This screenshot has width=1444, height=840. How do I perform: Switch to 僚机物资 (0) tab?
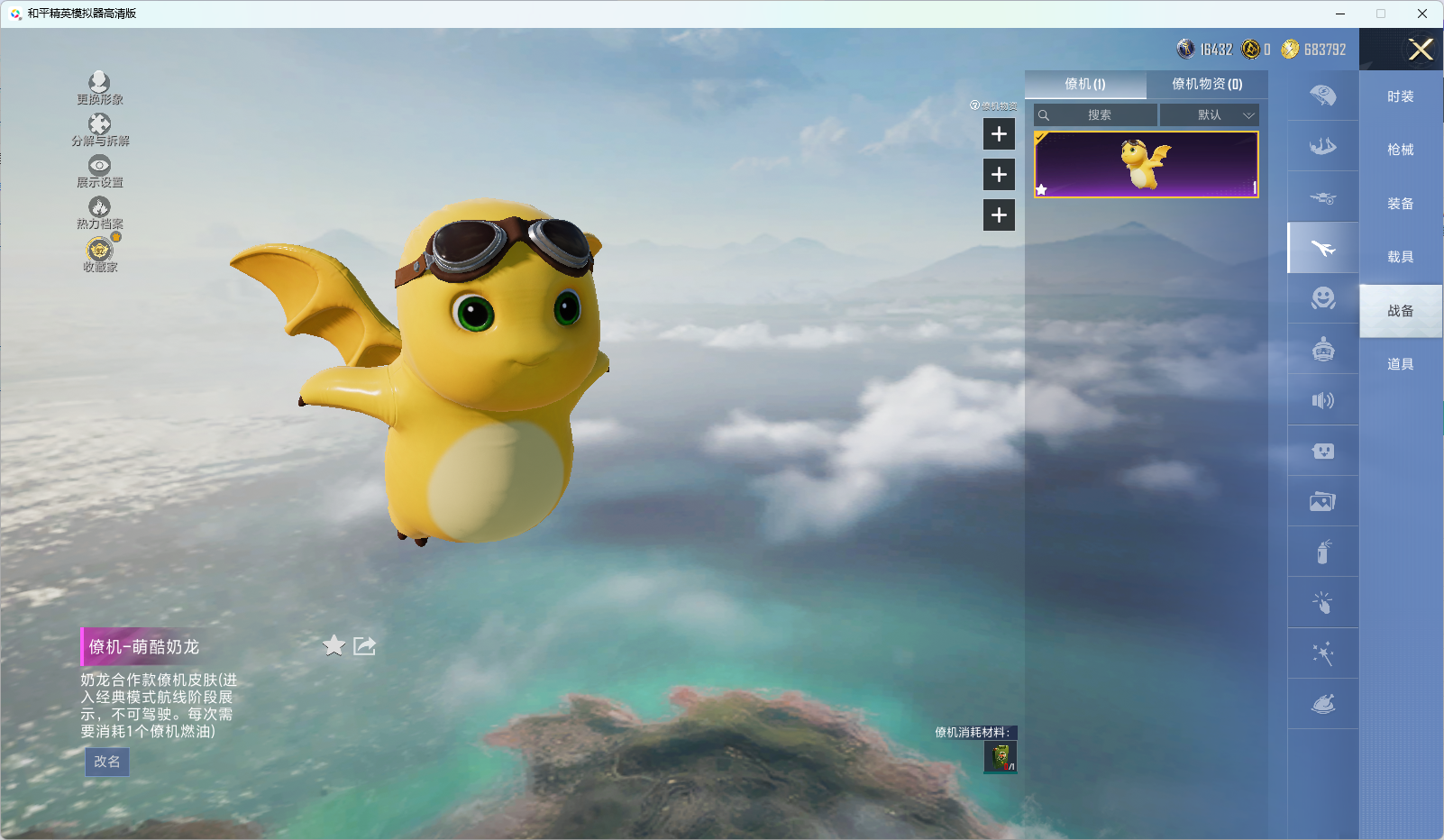click(x=1206, y=84)
